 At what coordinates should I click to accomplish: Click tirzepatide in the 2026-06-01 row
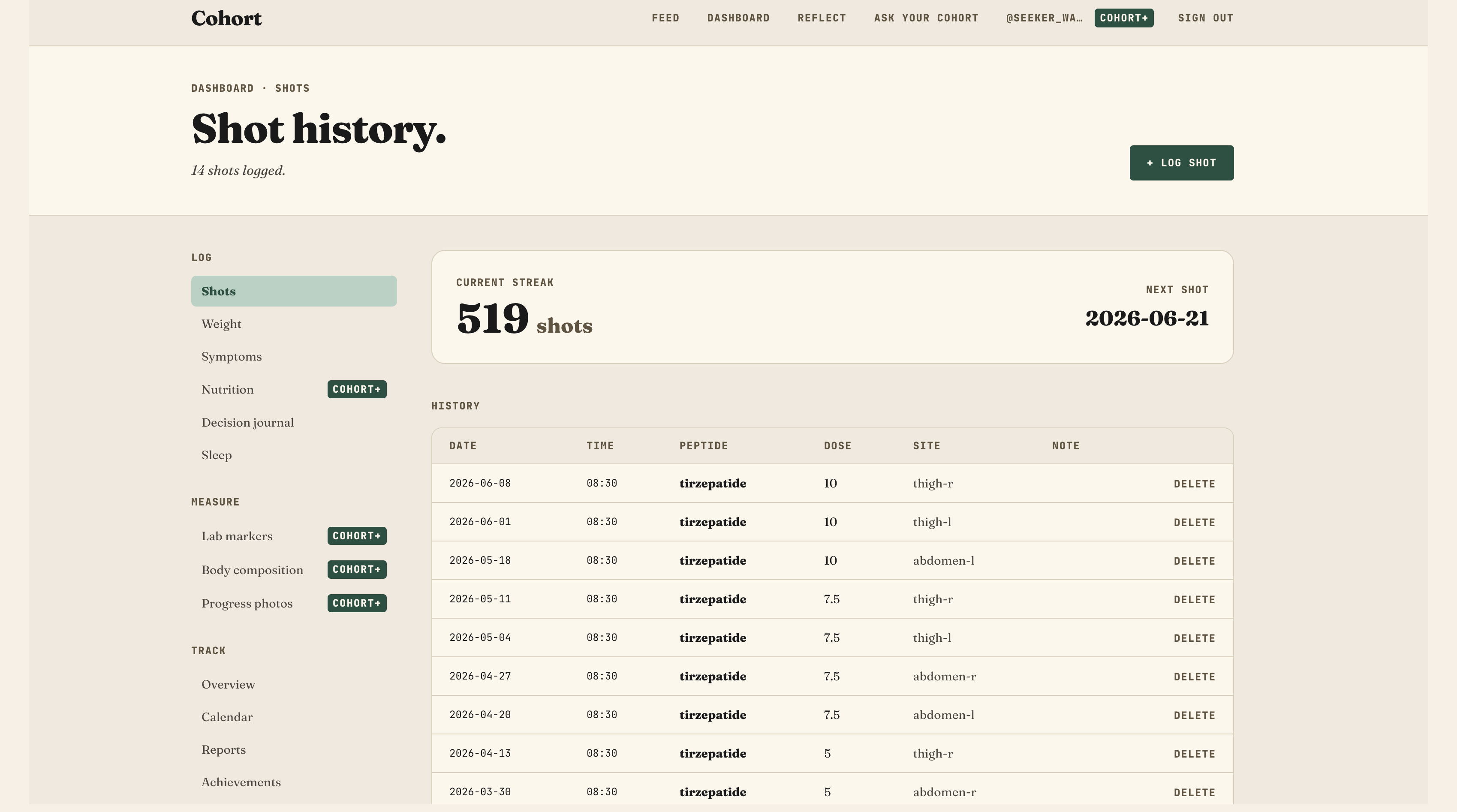coord(713,522)
